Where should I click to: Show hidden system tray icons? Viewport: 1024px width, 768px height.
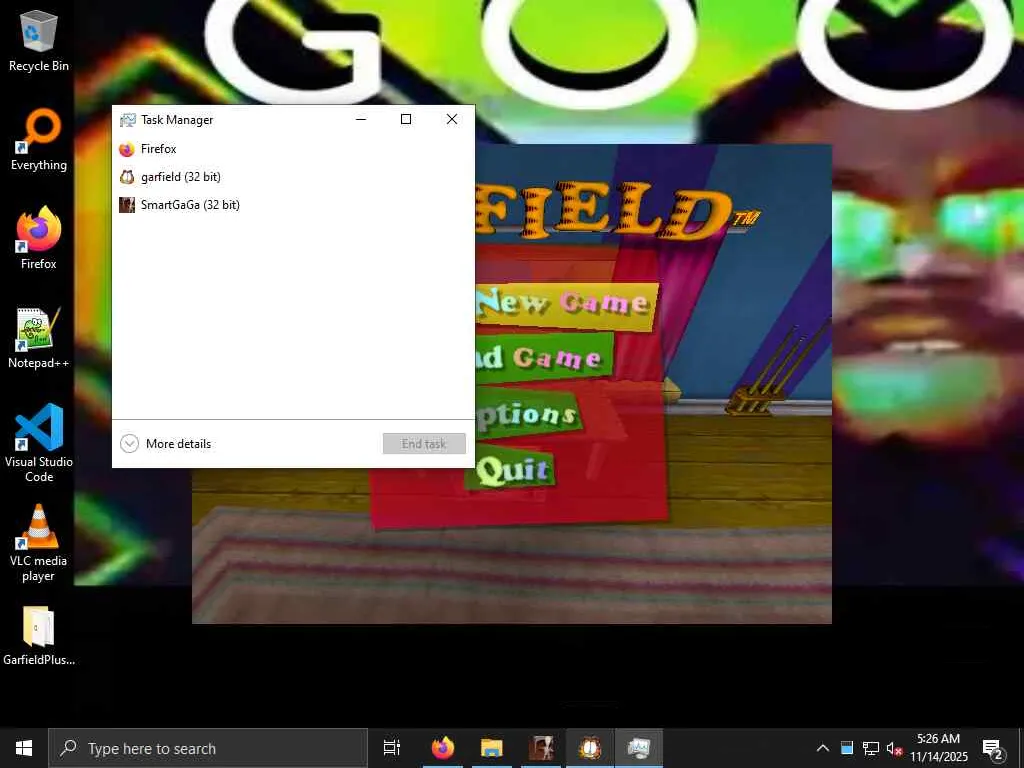coord(823,748)
